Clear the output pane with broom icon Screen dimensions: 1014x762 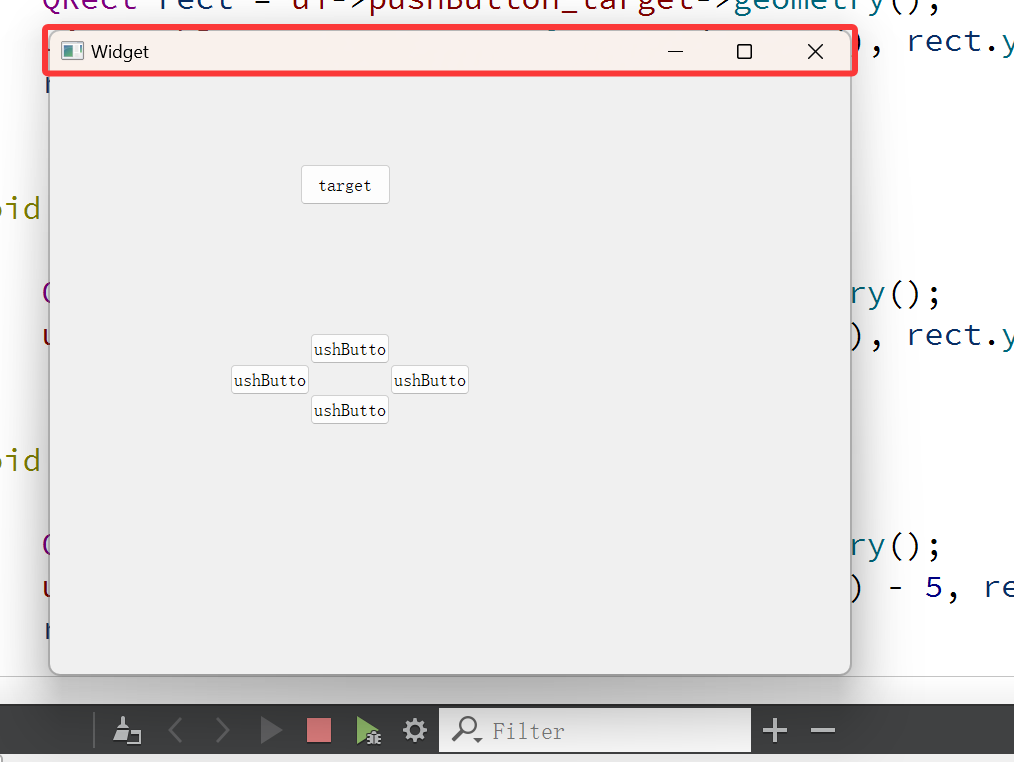(x=127, y=730)
